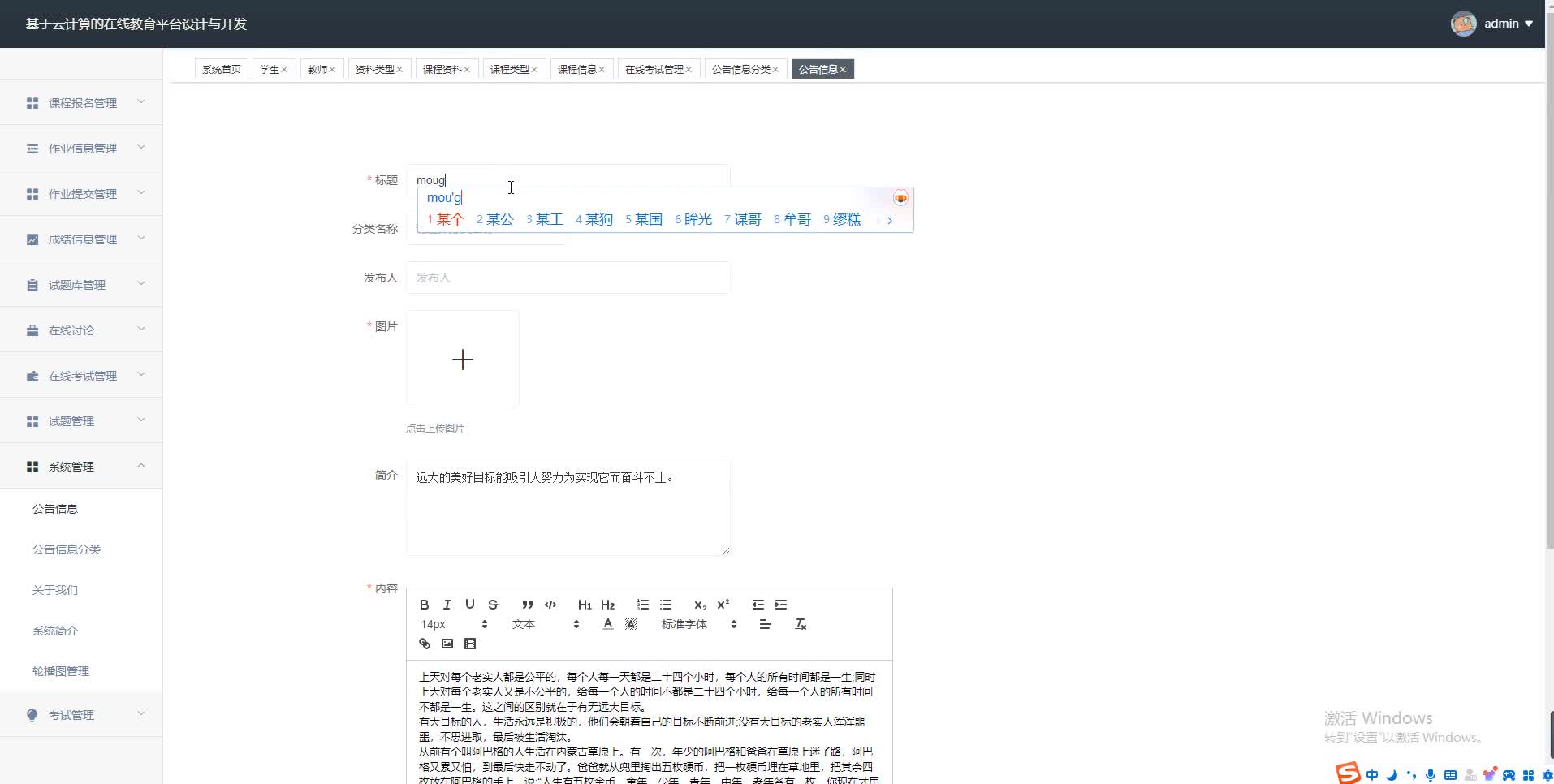
Task: Pick IME candidate 某个
Action: 446,219
